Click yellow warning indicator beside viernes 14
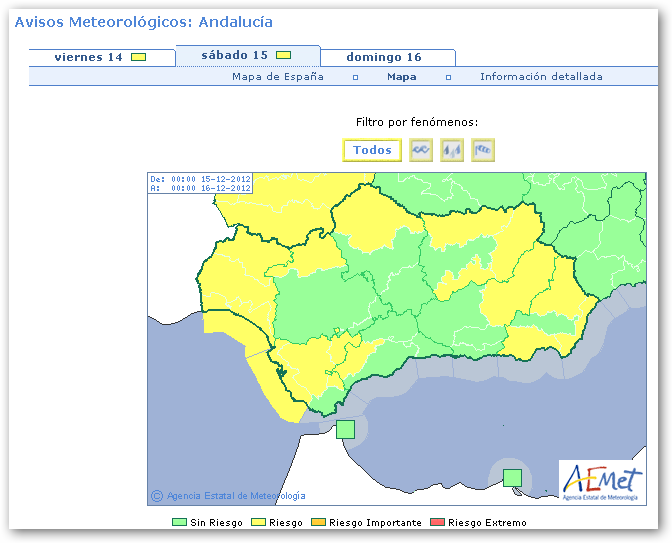This screenshot has height=543, width=672. (138, 57)
